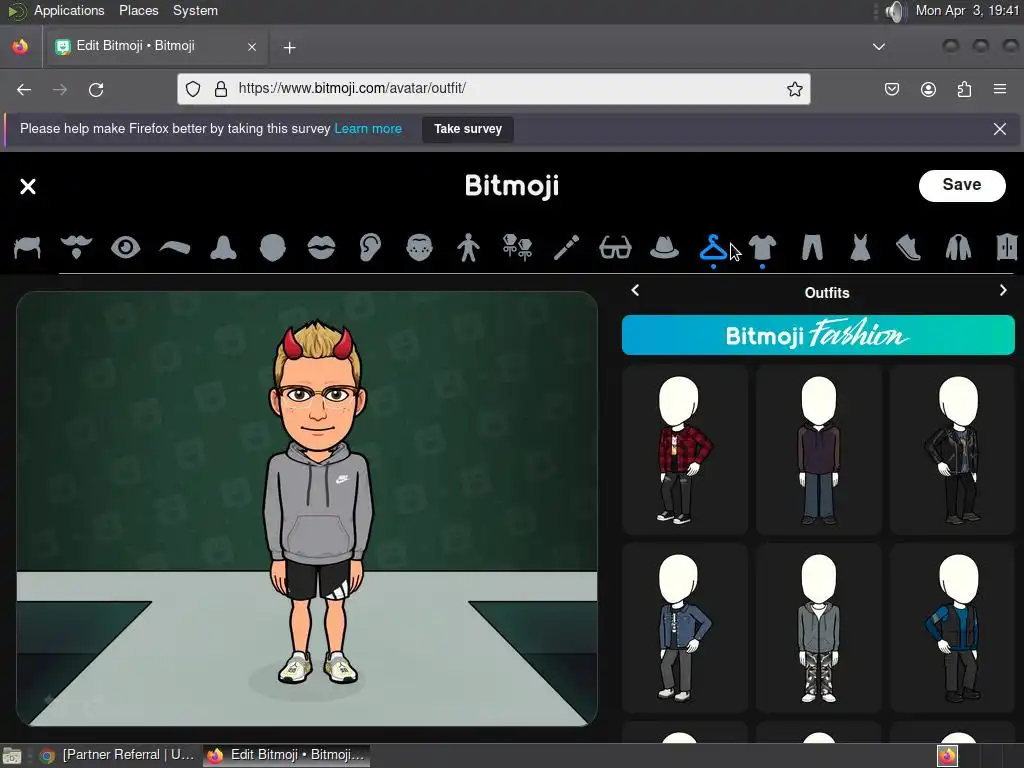
Task: Go to previous category with left chevron
Action: pyautogui.click(x=635, y=291)
